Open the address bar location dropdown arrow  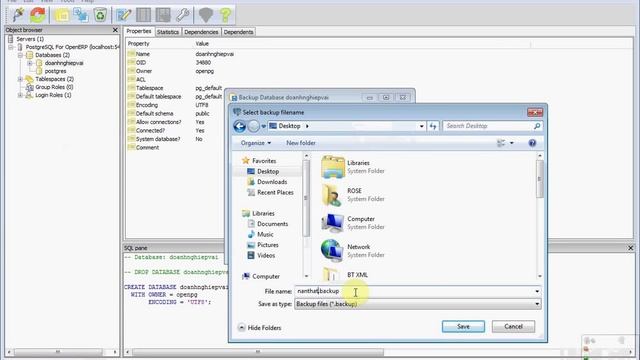421,126
